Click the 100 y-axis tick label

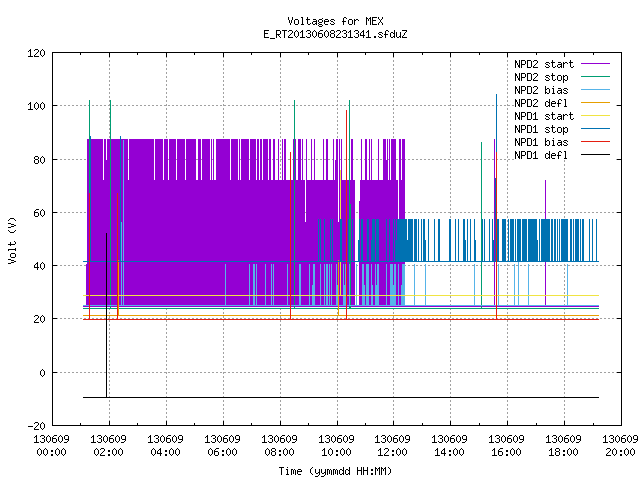pyautogui.click(x=36, y=107)
